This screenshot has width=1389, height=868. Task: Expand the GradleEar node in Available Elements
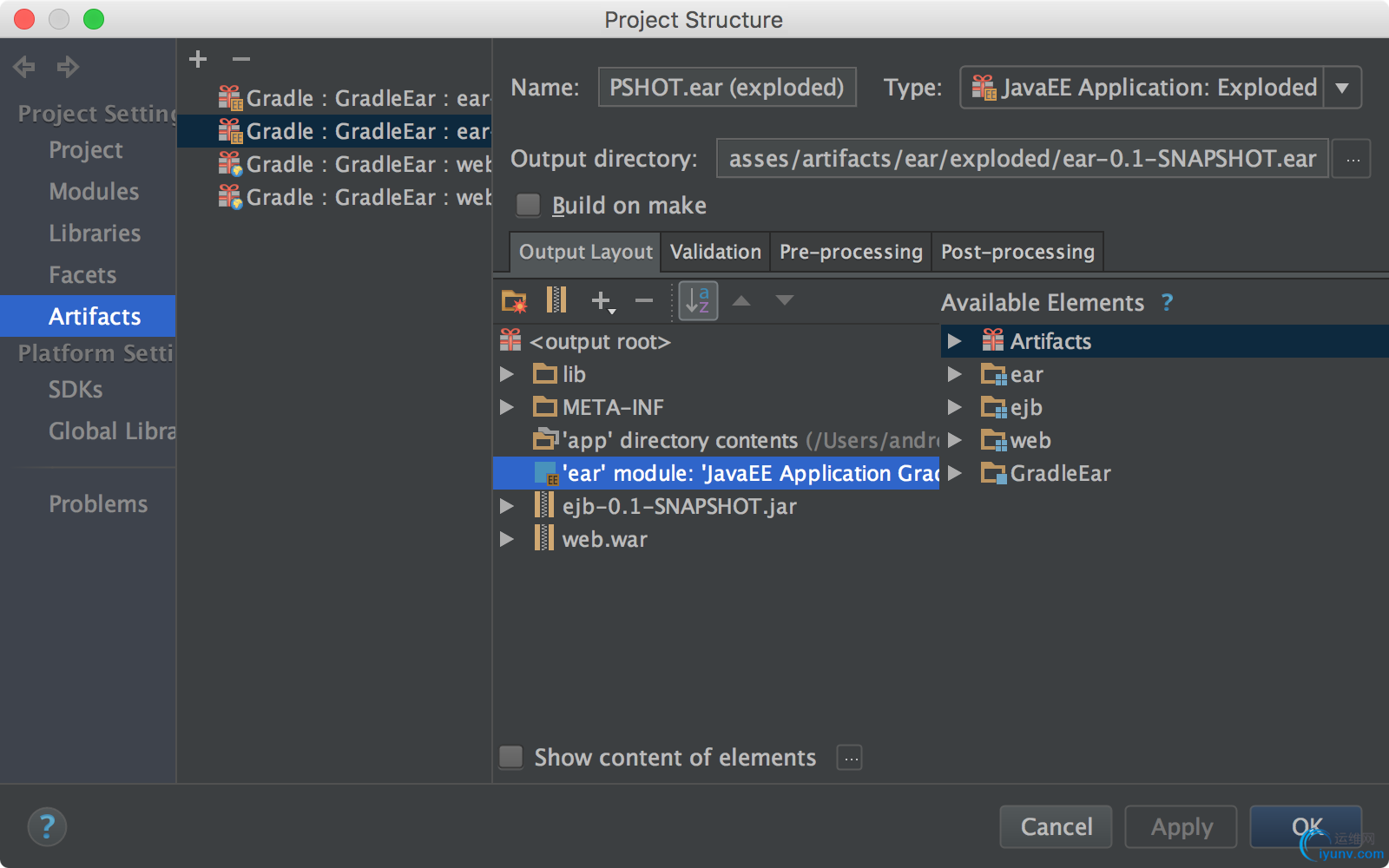click(x=955, y=473)
